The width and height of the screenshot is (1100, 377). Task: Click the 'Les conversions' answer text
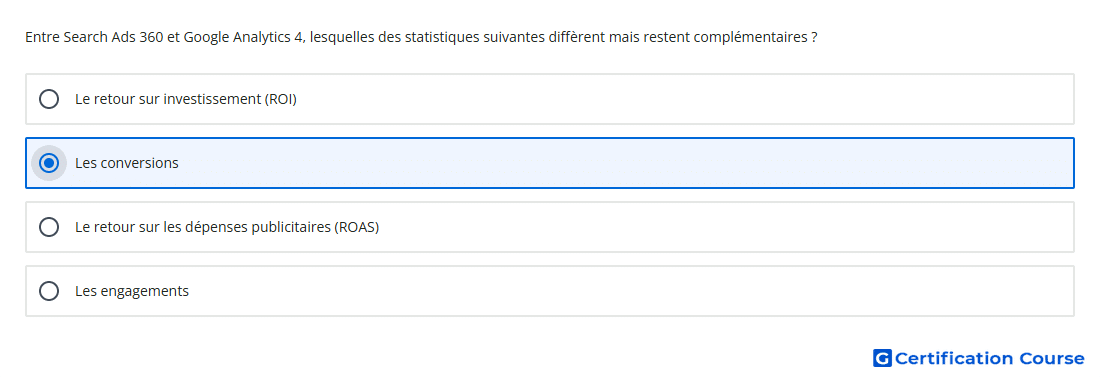point(127,163)
